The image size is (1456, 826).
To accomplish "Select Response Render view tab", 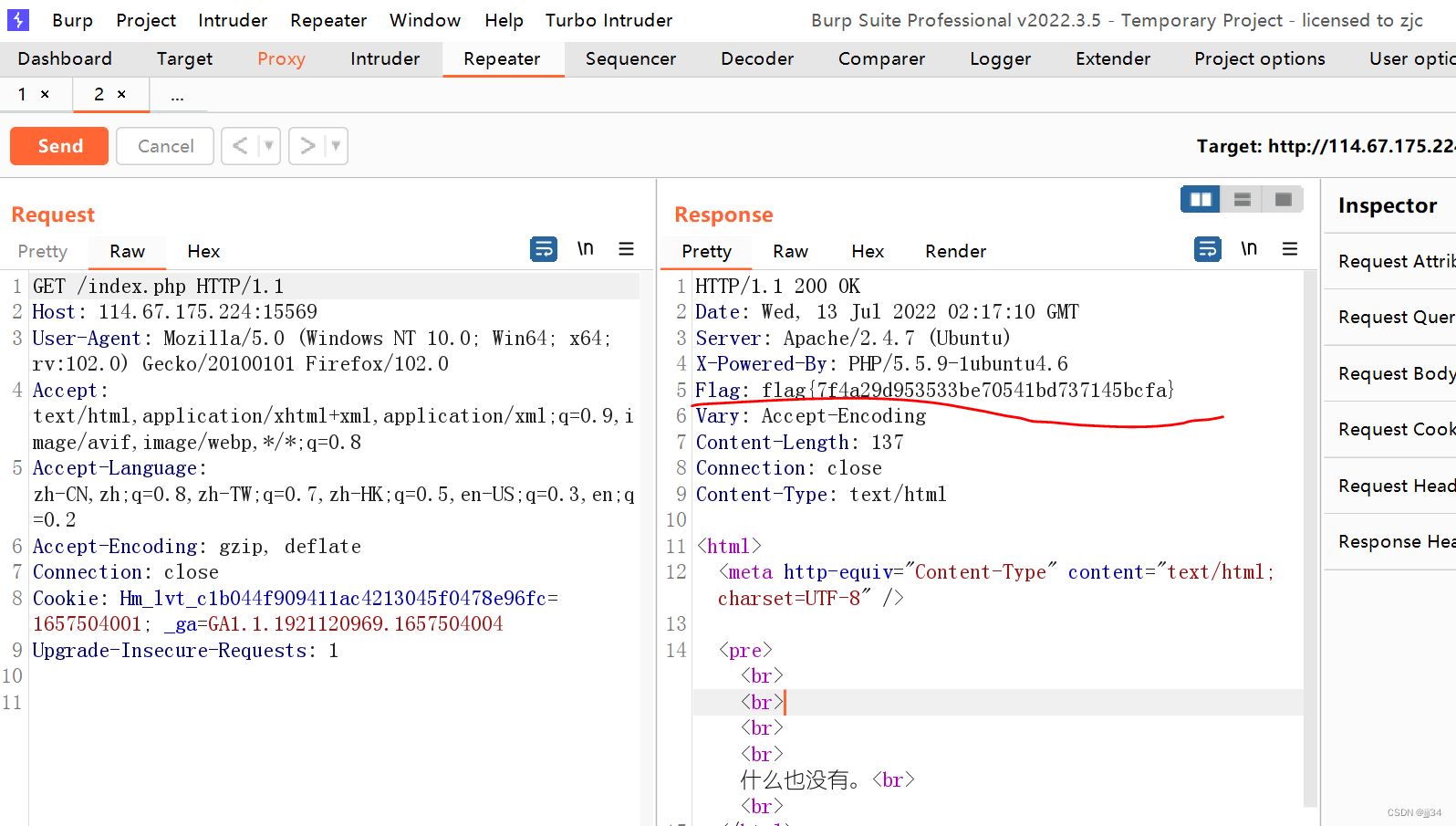I will click(955, 251).
